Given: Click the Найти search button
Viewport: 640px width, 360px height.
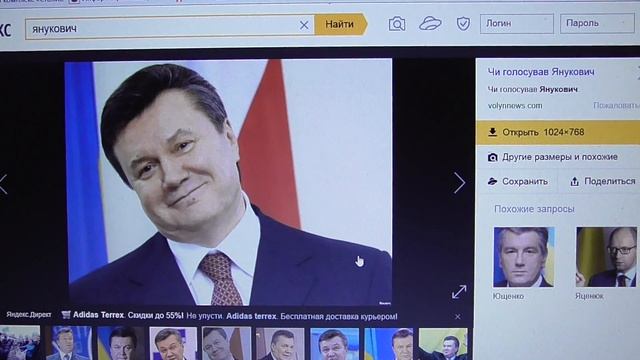Looking at the screenshot, I should (341, 24).
